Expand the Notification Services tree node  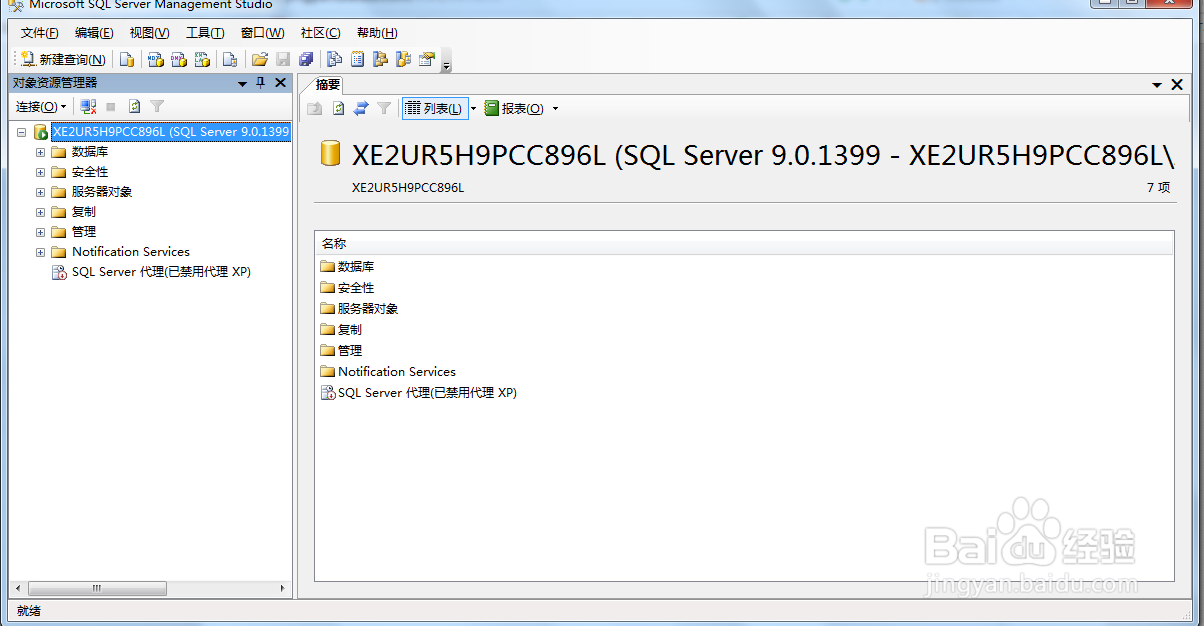(41, 252)
